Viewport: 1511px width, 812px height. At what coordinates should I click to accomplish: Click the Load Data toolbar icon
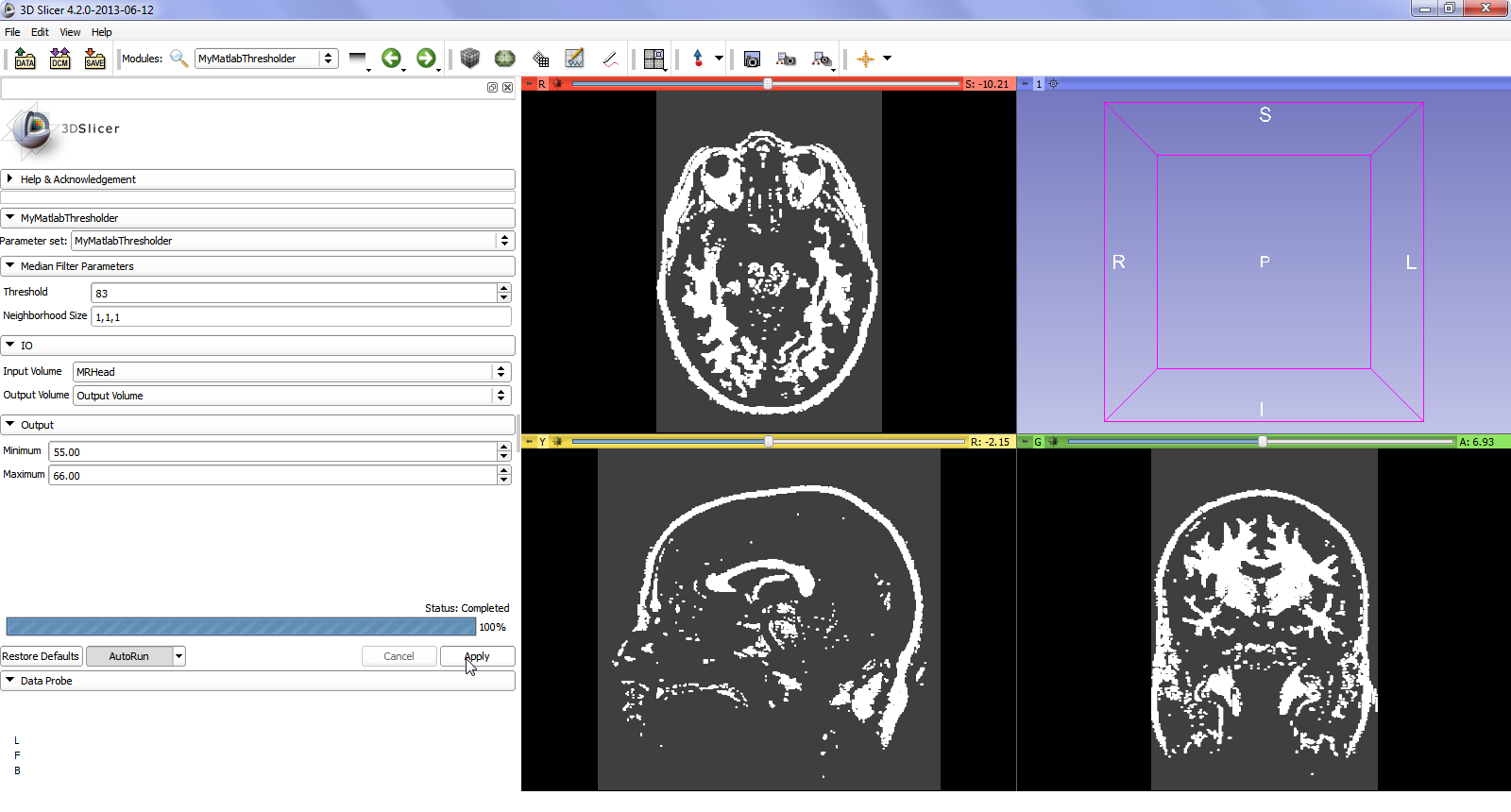(x=25, y=59)
